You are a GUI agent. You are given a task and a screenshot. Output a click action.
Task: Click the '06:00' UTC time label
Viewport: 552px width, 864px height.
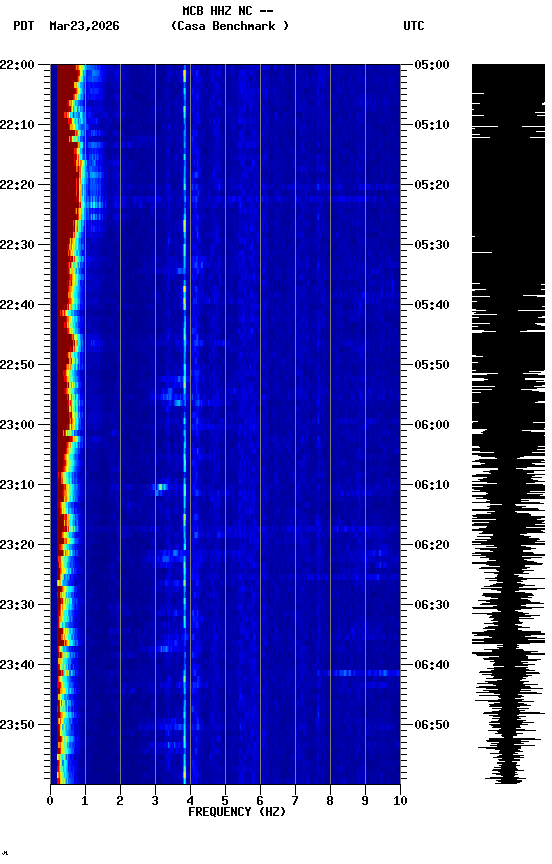[x=432, y=425]
